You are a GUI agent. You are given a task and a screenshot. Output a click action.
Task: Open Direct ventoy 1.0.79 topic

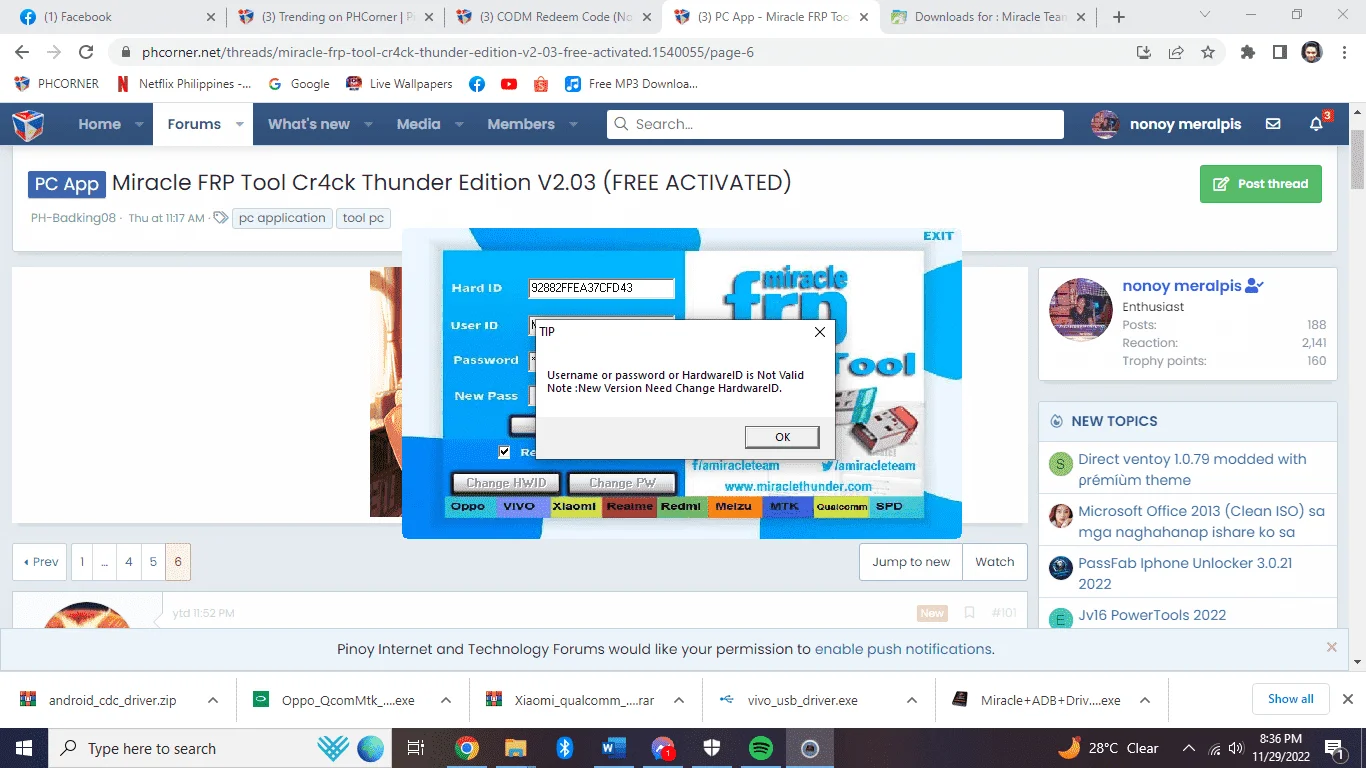pyautogui.click(x=1192, y=469)
